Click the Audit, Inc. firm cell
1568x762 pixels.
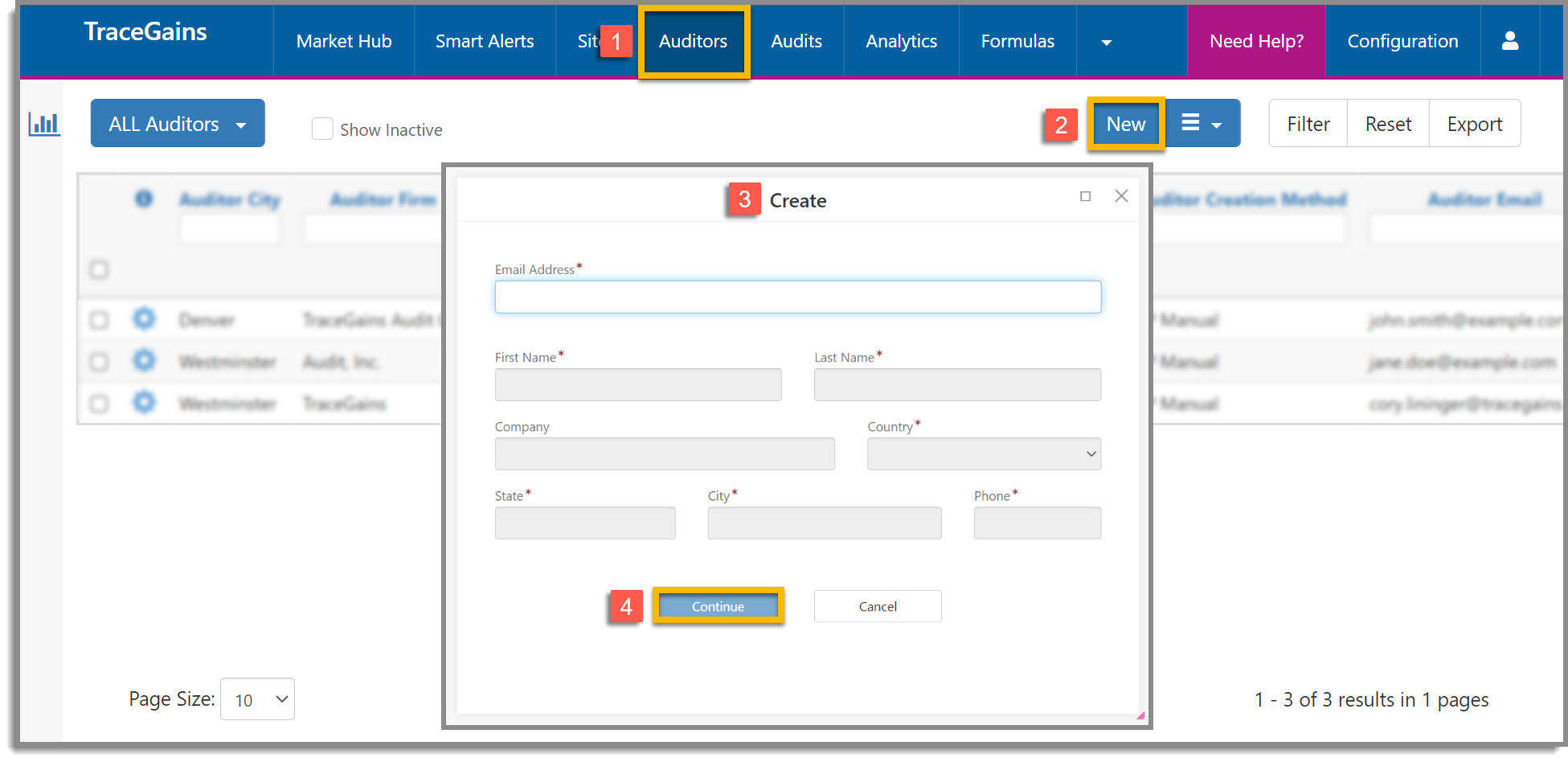point(341,363)
